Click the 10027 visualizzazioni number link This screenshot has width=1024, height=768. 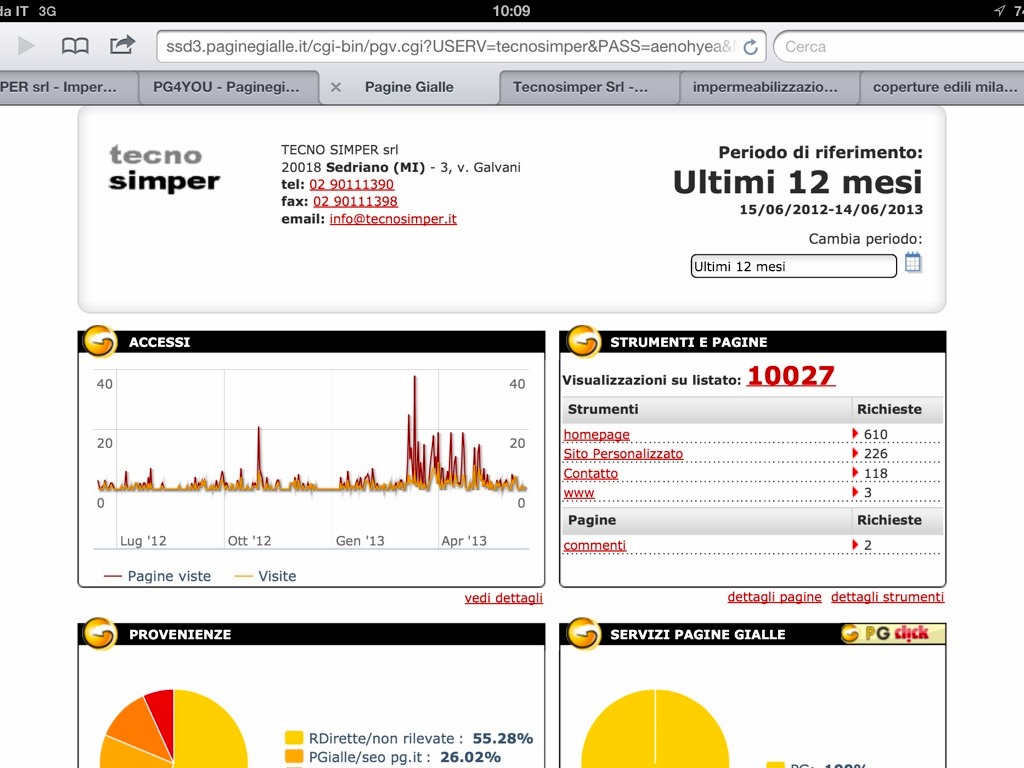pyautogui.click(x=790, y=376)
